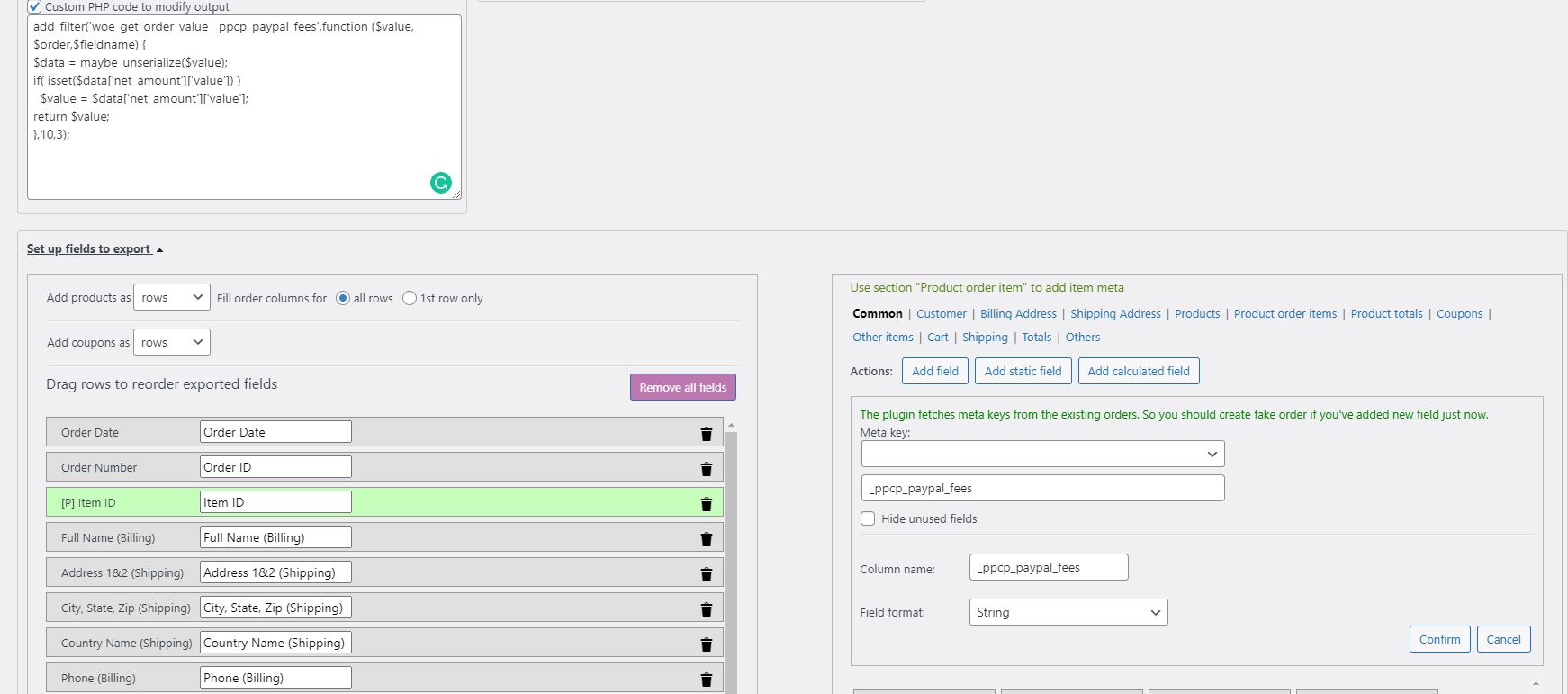Remove the Country Name (Shipping) row
The height and width of the screenshot is (694, 1568).
click(707, 644)
